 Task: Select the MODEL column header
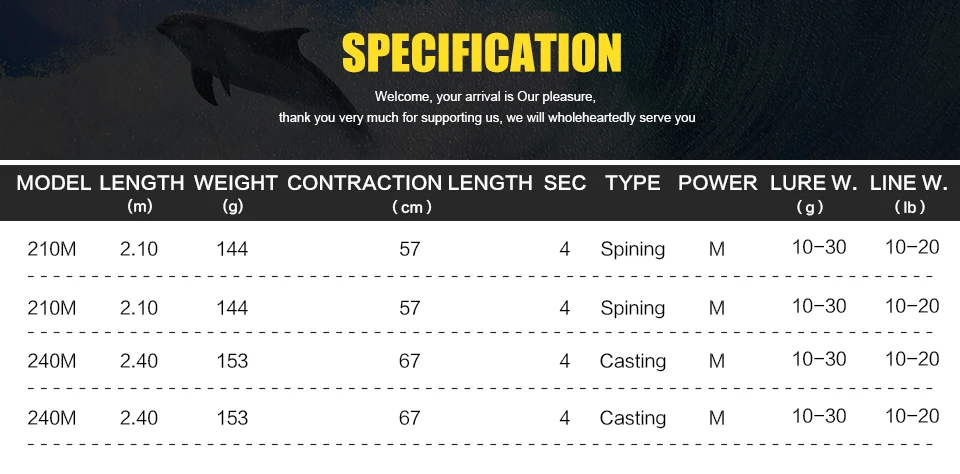pyautogui.click(x=54, y=182)
